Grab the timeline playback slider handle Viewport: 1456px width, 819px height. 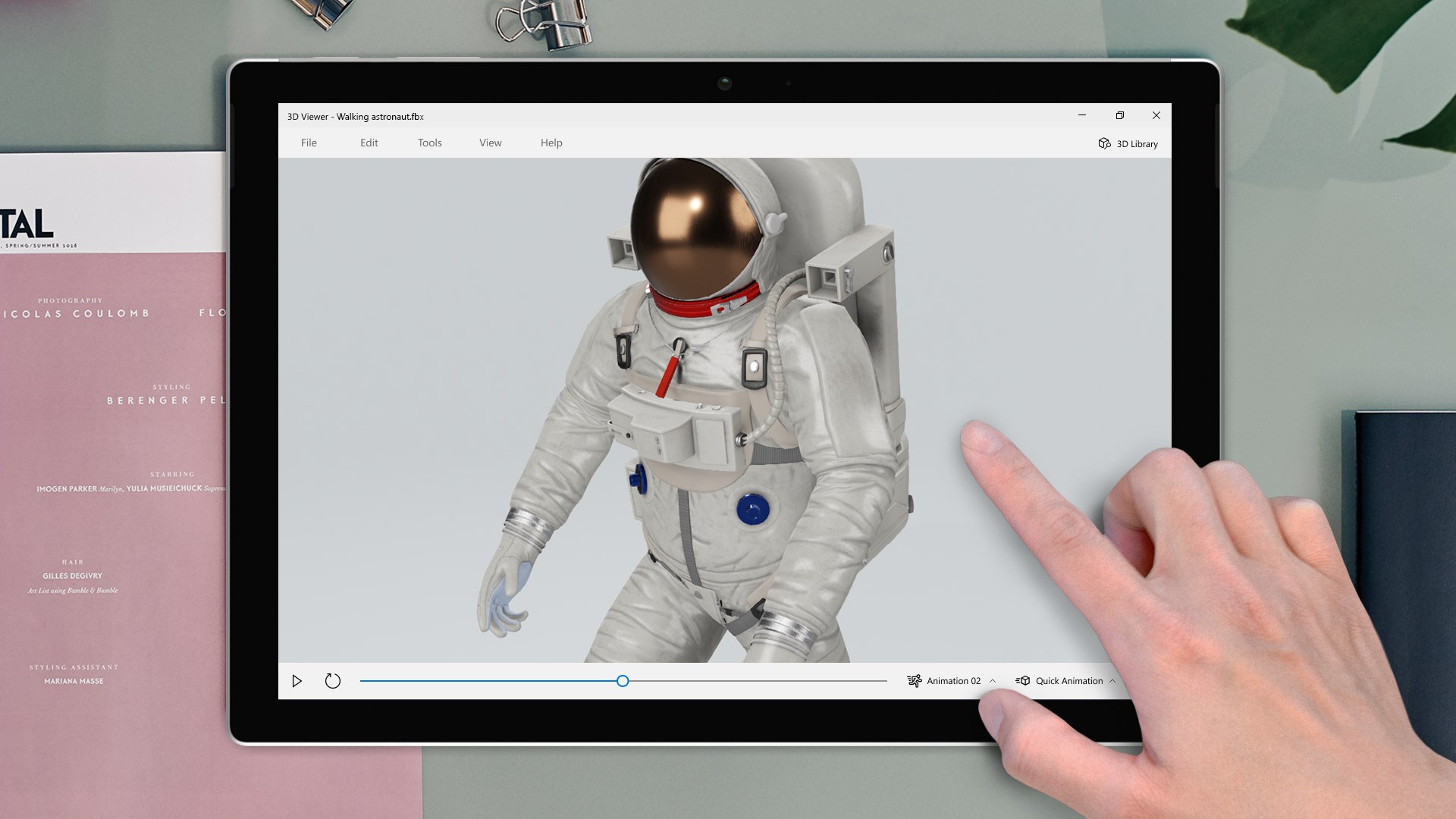click(622, 681)
